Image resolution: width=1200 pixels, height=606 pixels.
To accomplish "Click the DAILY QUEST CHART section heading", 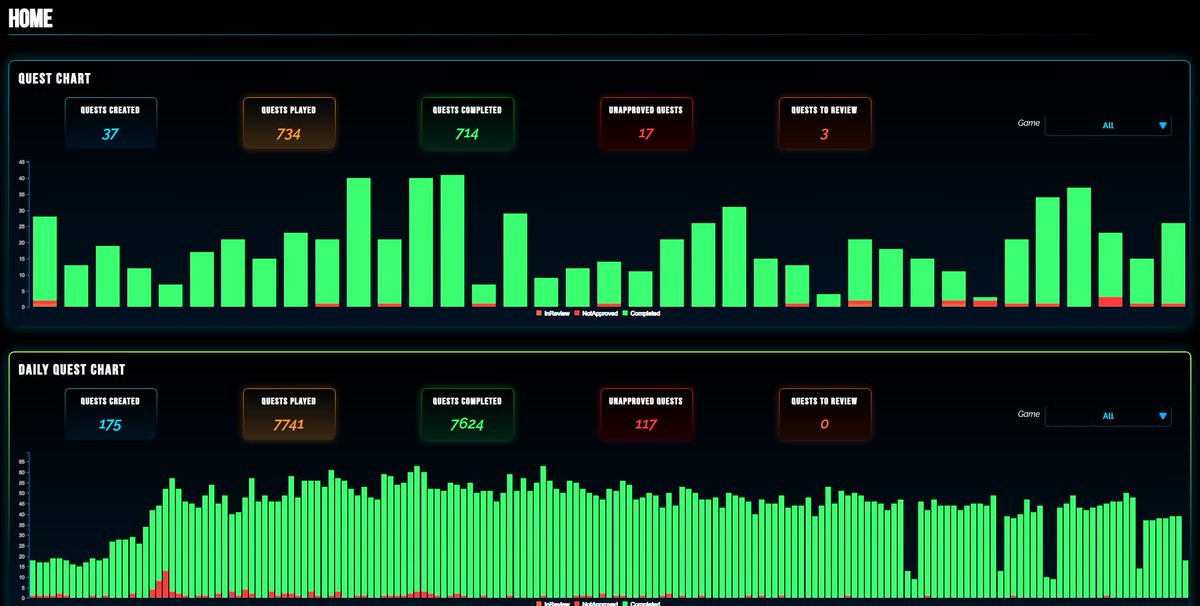I will pos(71,369).
